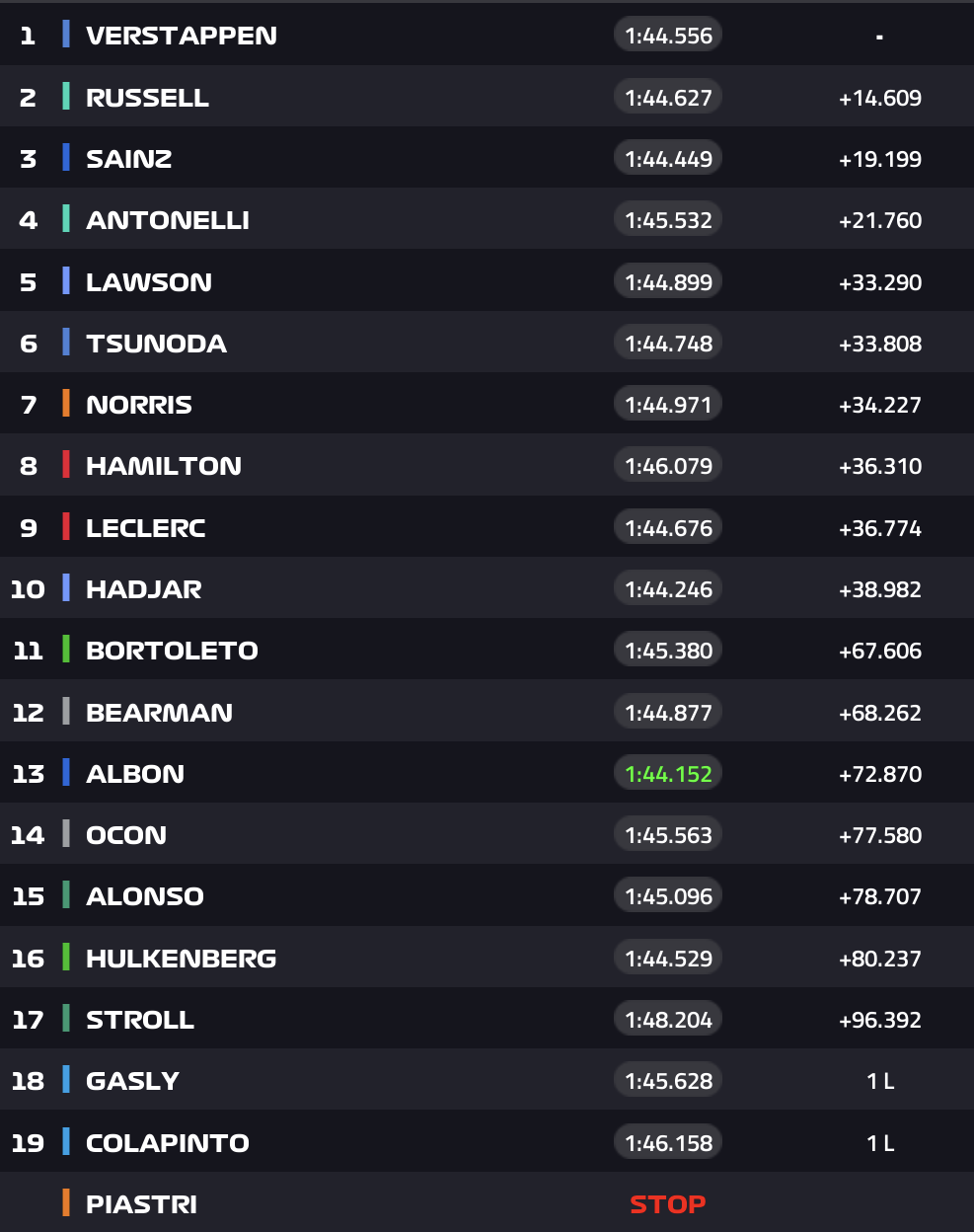Screen dimensions: 974x1232
Task: Click the green team color bar beside Bortoleto
Action: tap(66, 650)
